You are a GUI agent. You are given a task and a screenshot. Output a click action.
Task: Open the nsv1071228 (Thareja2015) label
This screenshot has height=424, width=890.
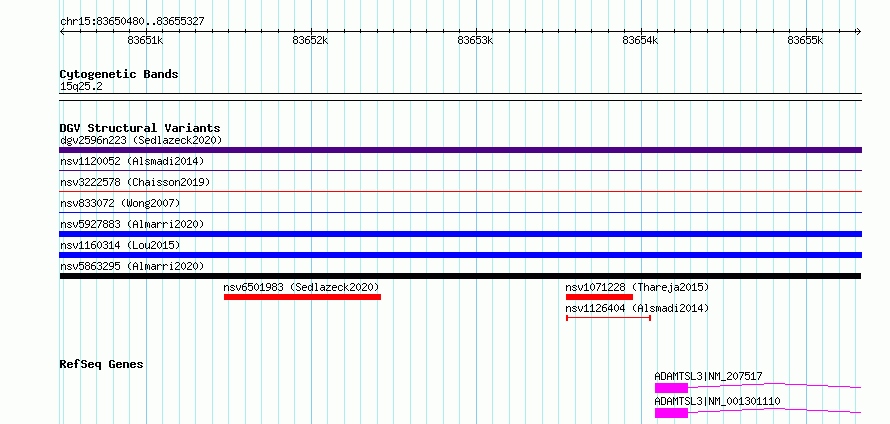[637, 287]
